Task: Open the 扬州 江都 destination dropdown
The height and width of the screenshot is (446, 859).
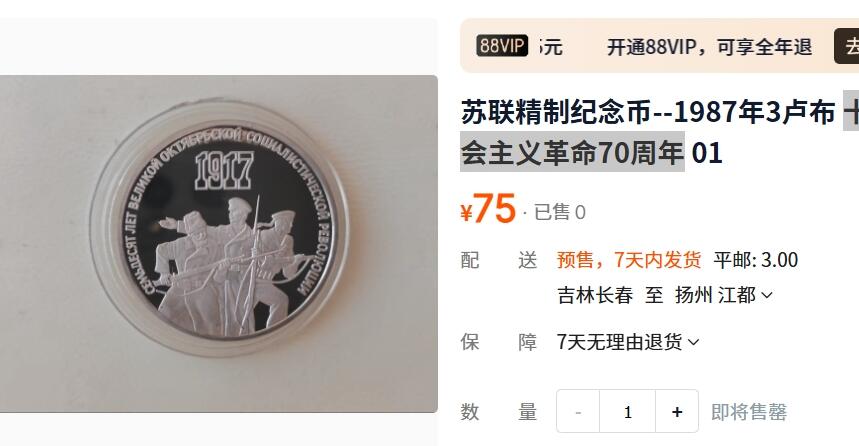Action: pos(724,295)
